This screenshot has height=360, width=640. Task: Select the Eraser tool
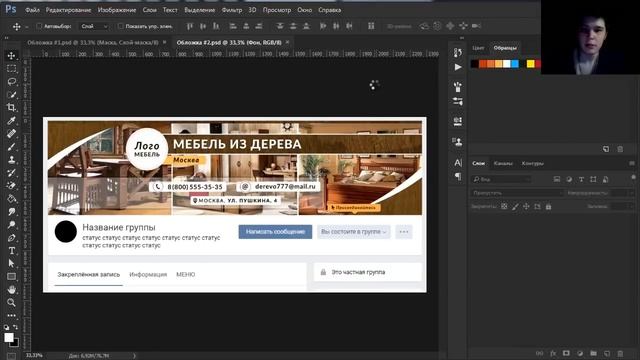coord(11,186)
